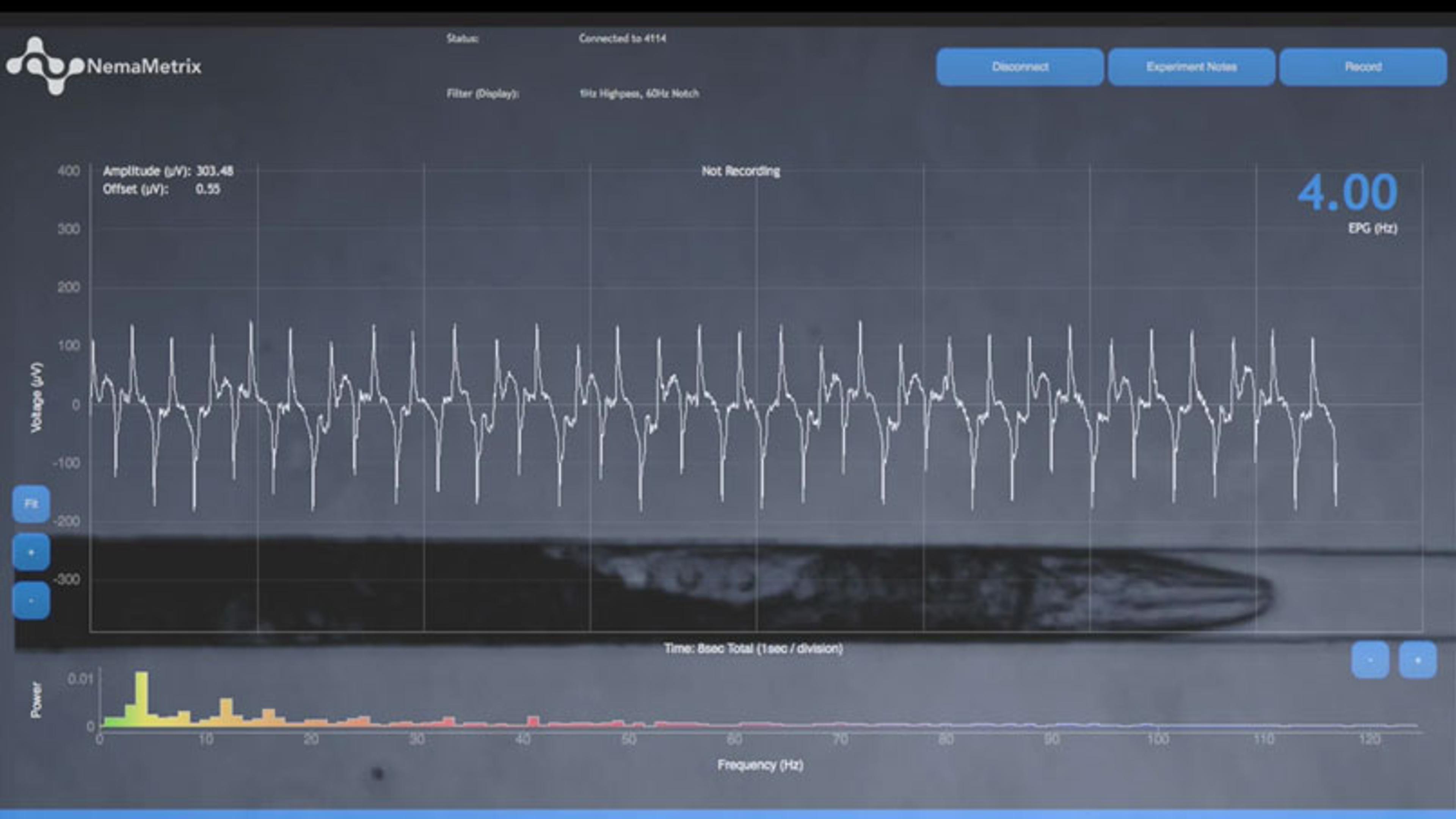Click the plus button directly below Fit
1456x819 pixels.
31,552
